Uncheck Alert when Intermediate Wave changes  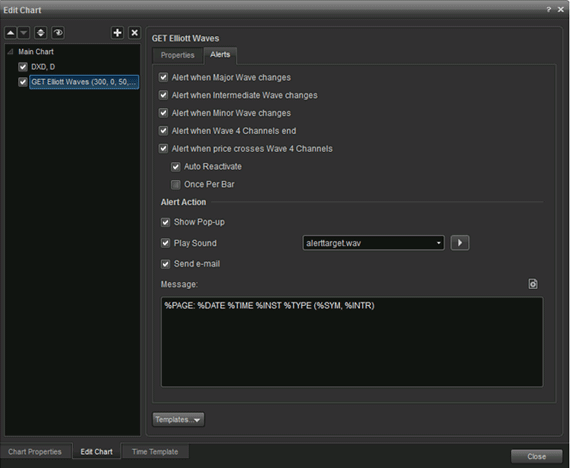pyautogui.click(x=163, y=95)
